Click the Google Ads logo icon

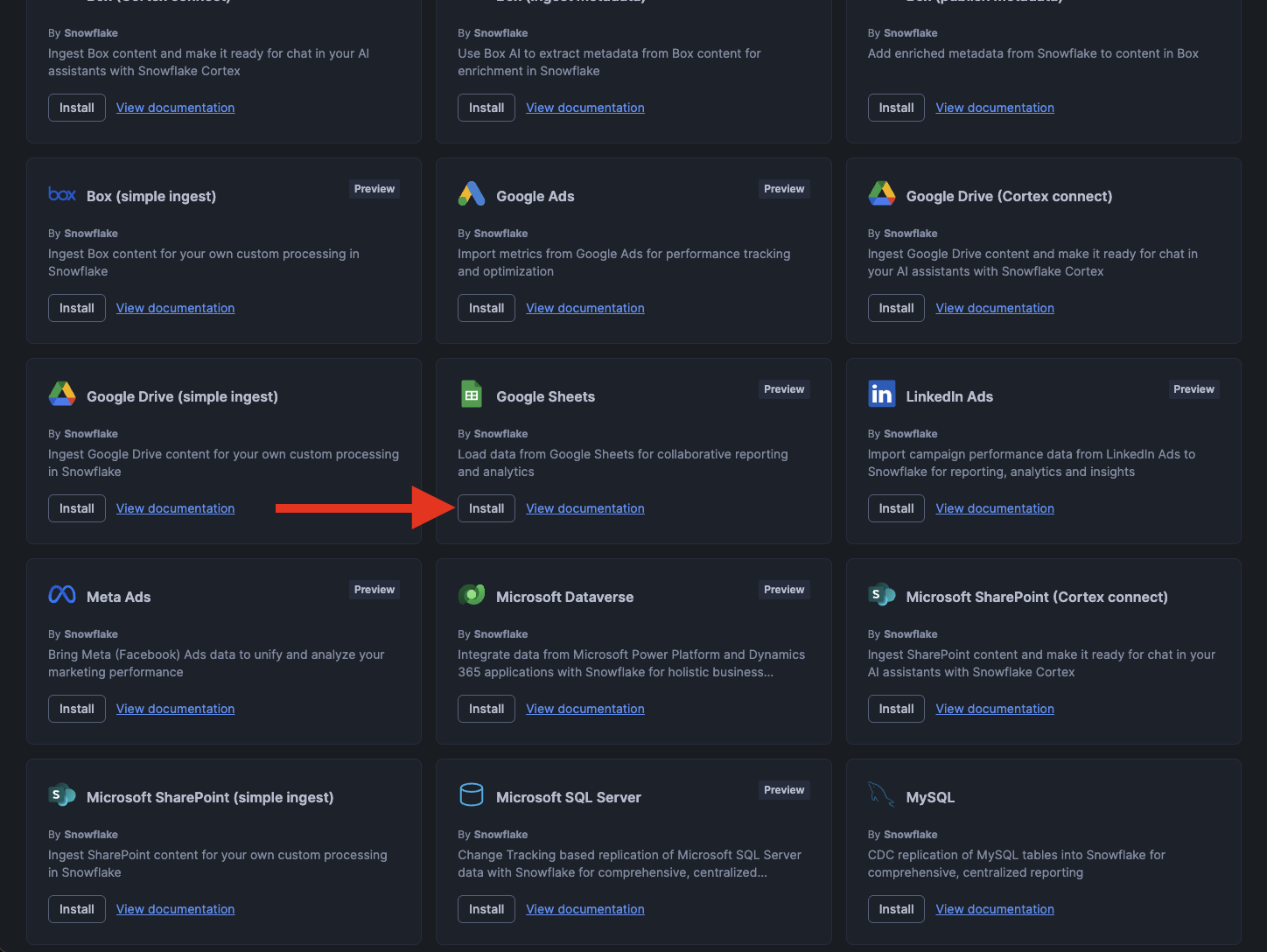(472, 194)
